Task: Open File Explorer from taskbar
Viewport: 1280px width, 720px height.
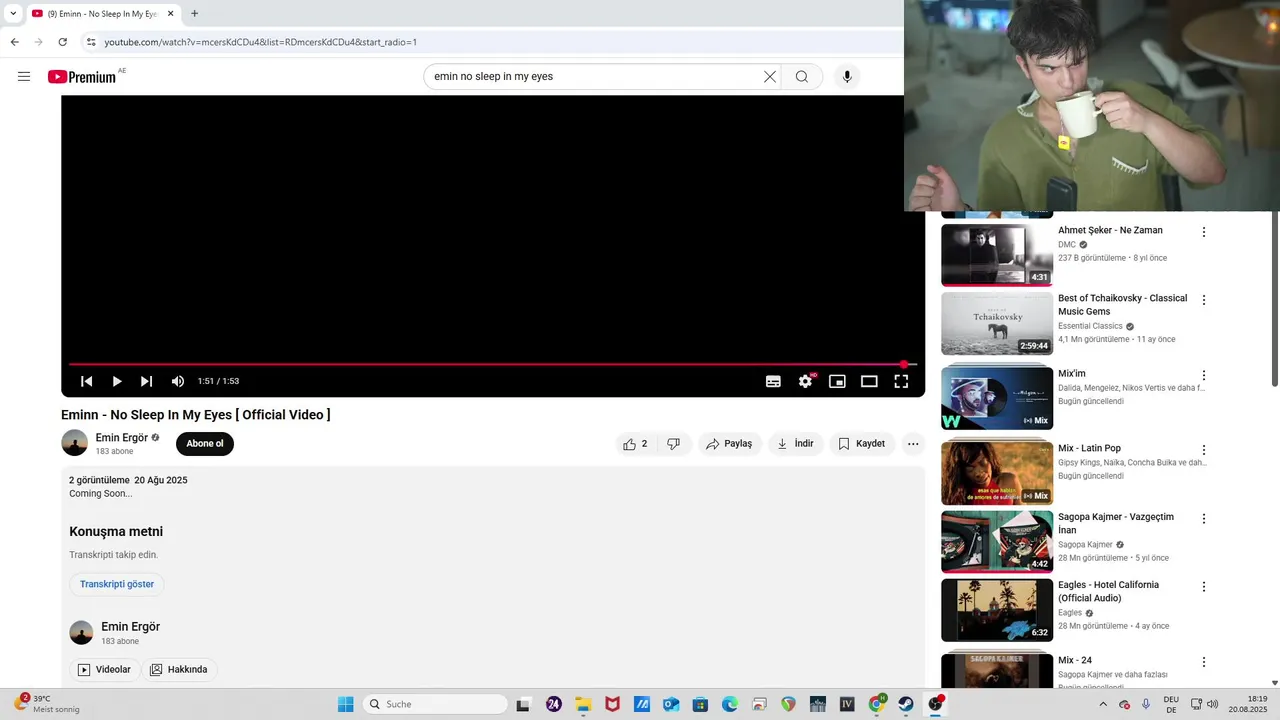Action: [x=583, y=704]
